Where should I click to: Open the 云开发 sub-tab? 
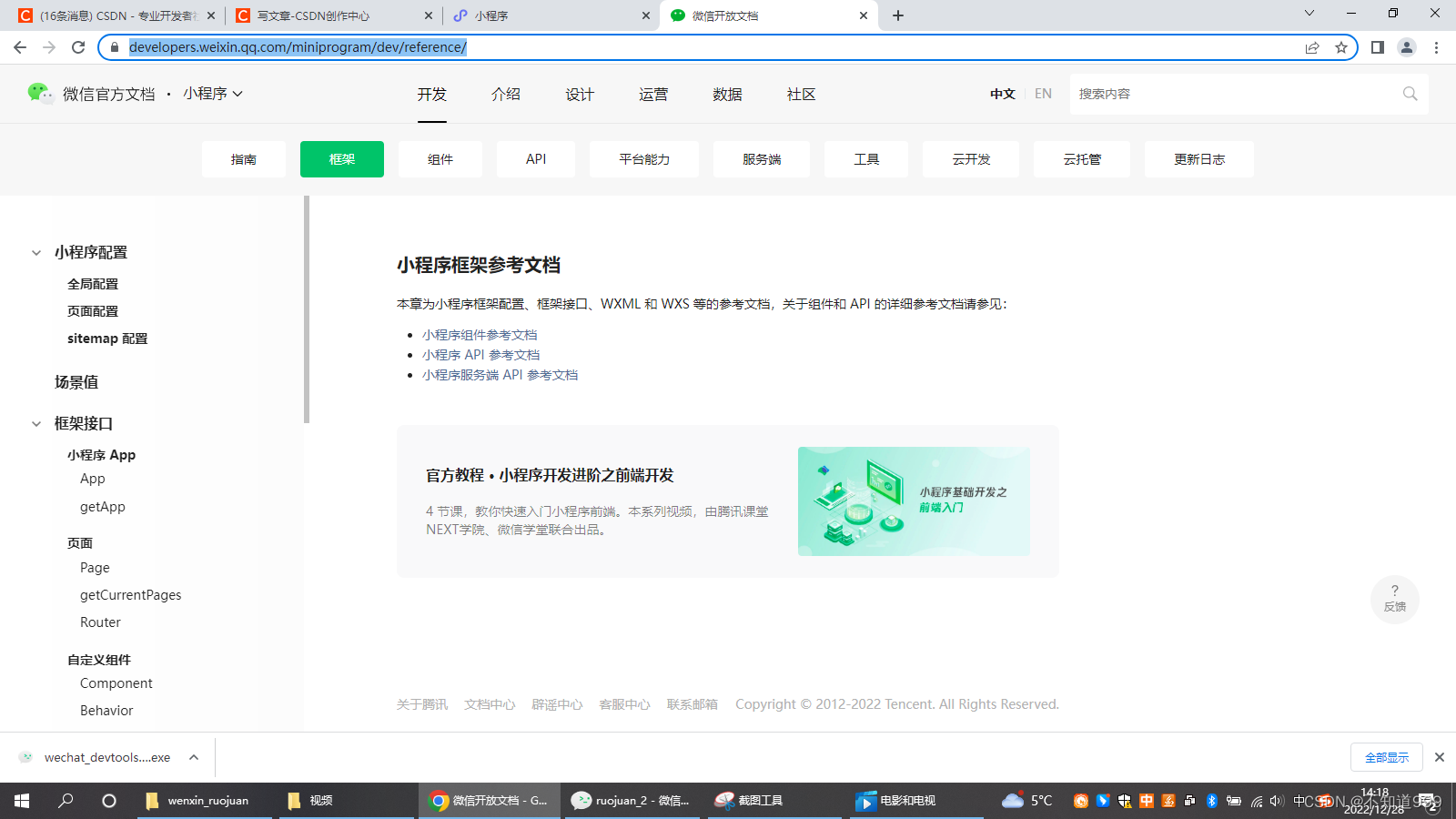point(971,159)
